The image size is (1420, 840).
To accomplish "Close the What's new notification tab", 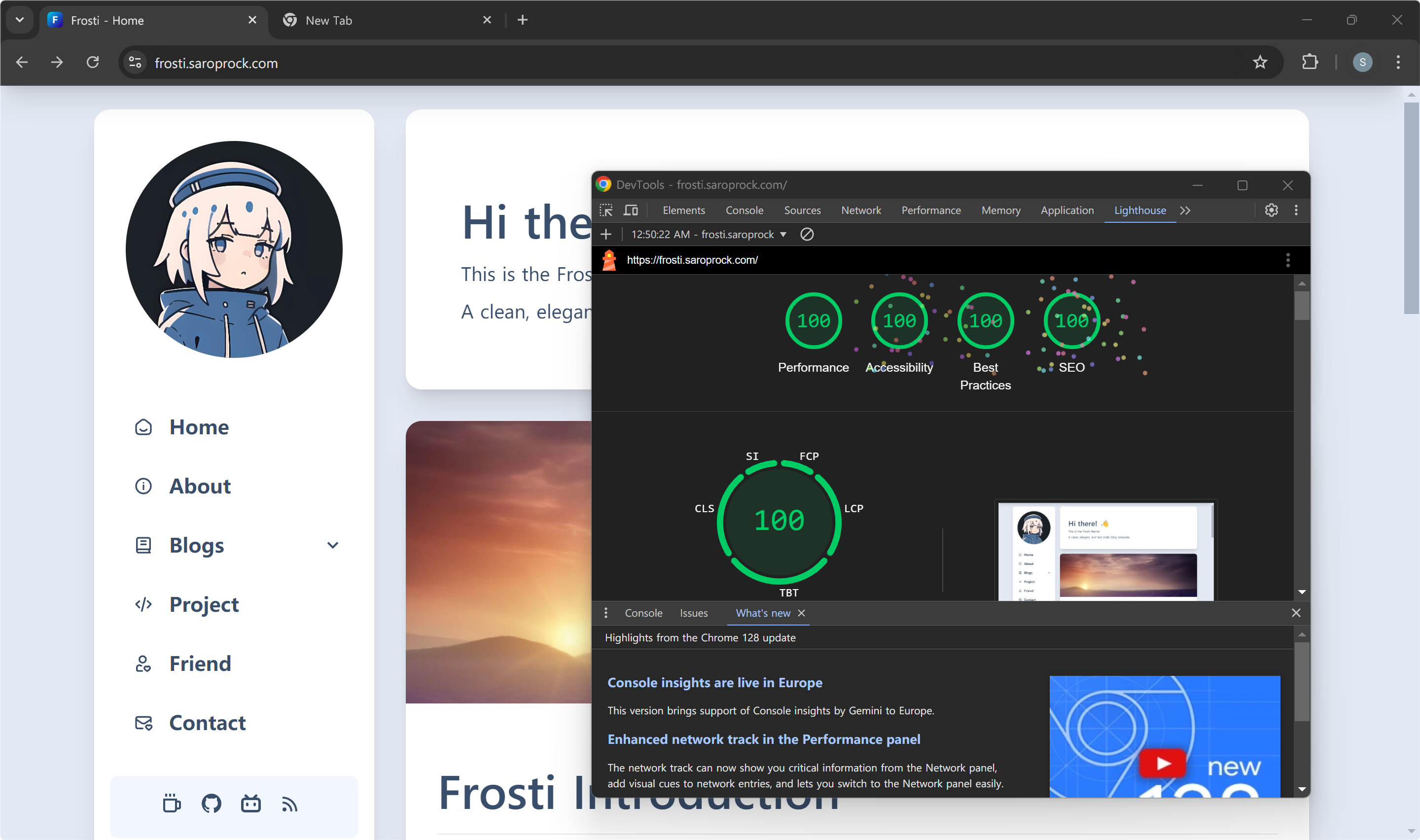I will 801,613.
